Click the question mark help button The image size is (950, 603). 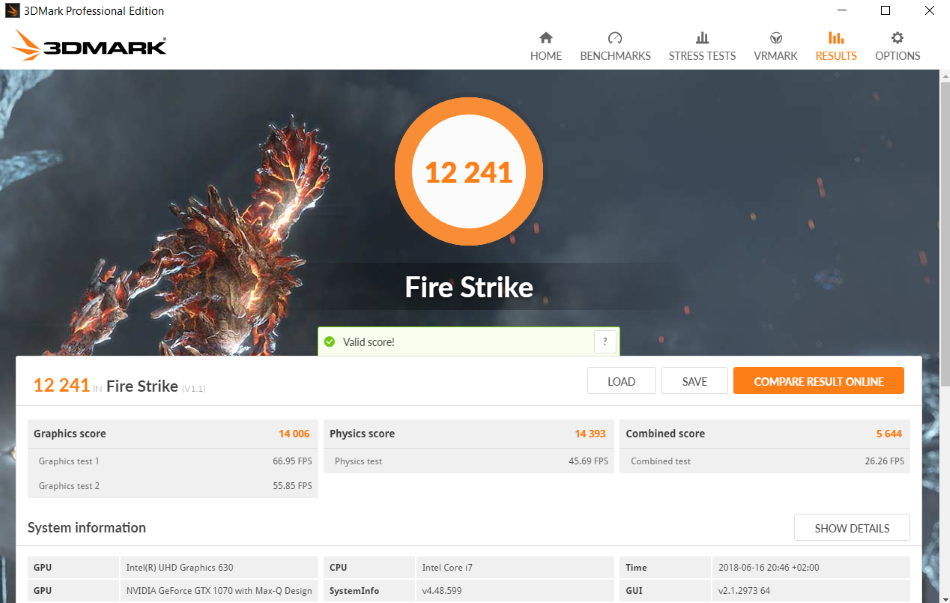click(605, 342)
